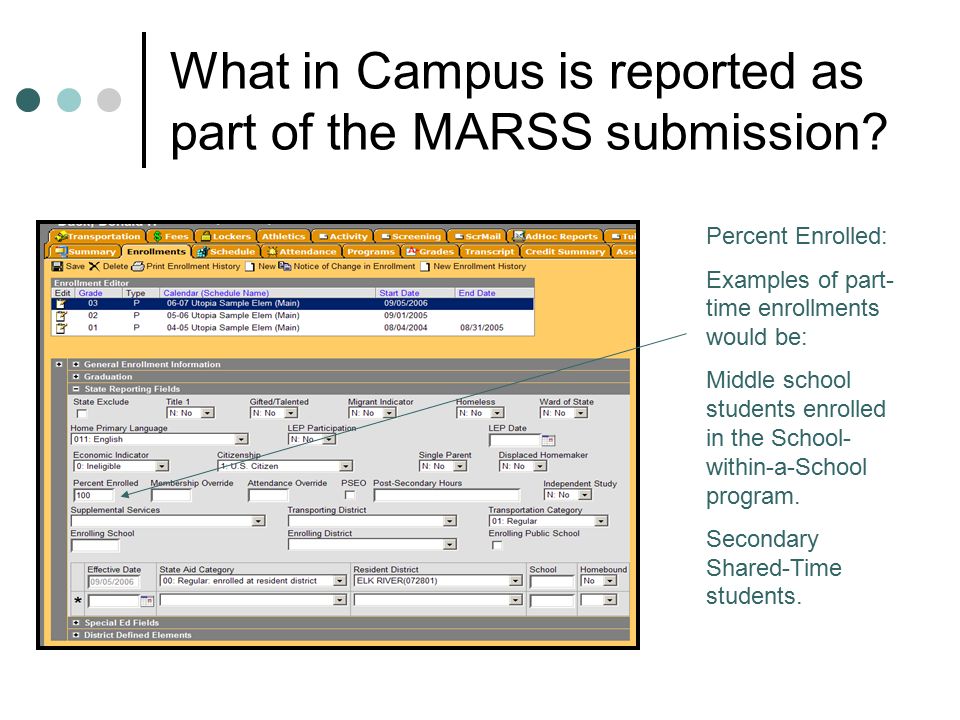Go to the Schedule tab
960x720 pixels.
click(x=226, y=252)
